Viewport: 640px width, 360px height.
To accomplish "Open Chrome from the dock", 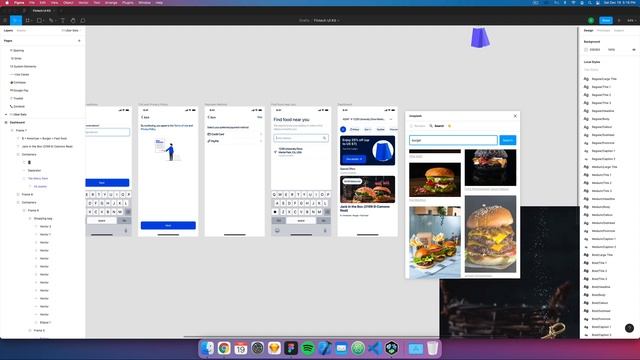I will (x=224, y=348).
